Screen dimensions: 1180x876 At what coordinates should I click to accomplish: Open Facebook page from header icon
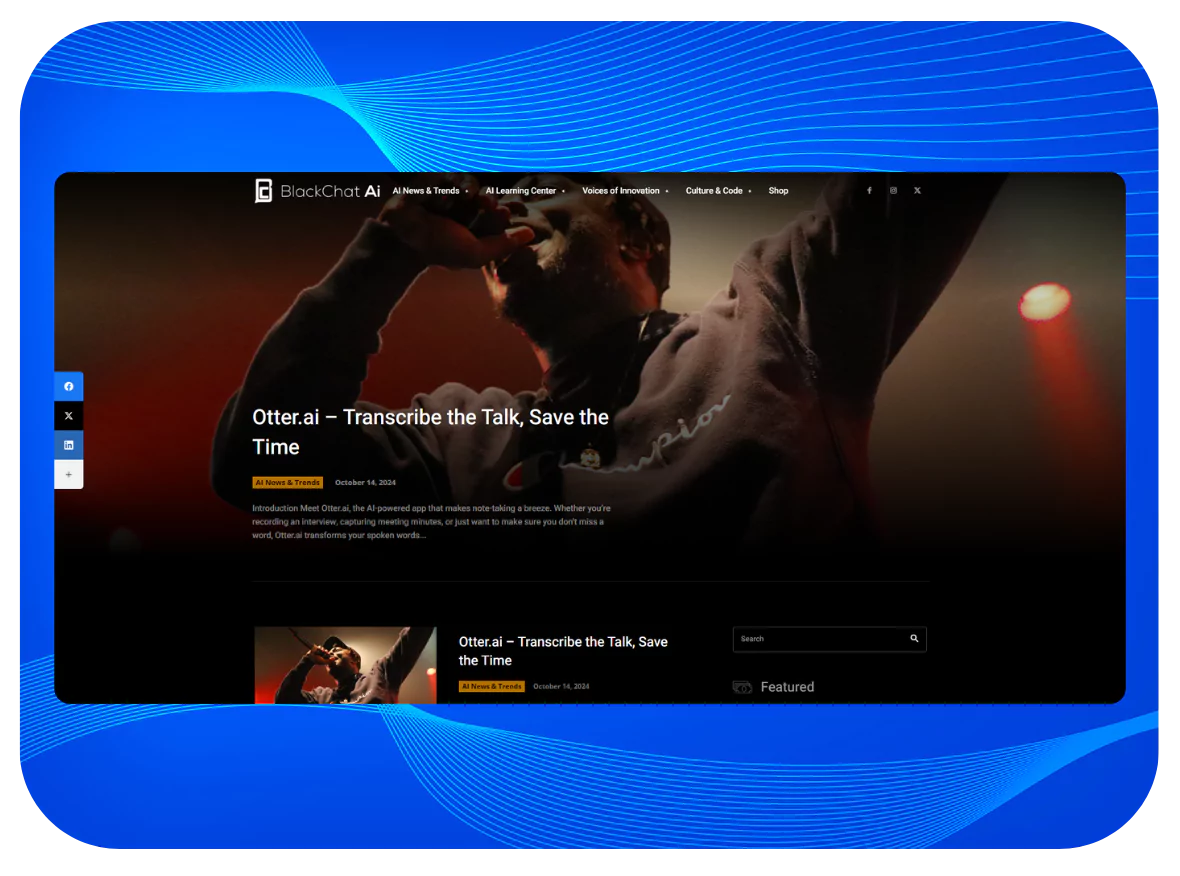(869, 191)
